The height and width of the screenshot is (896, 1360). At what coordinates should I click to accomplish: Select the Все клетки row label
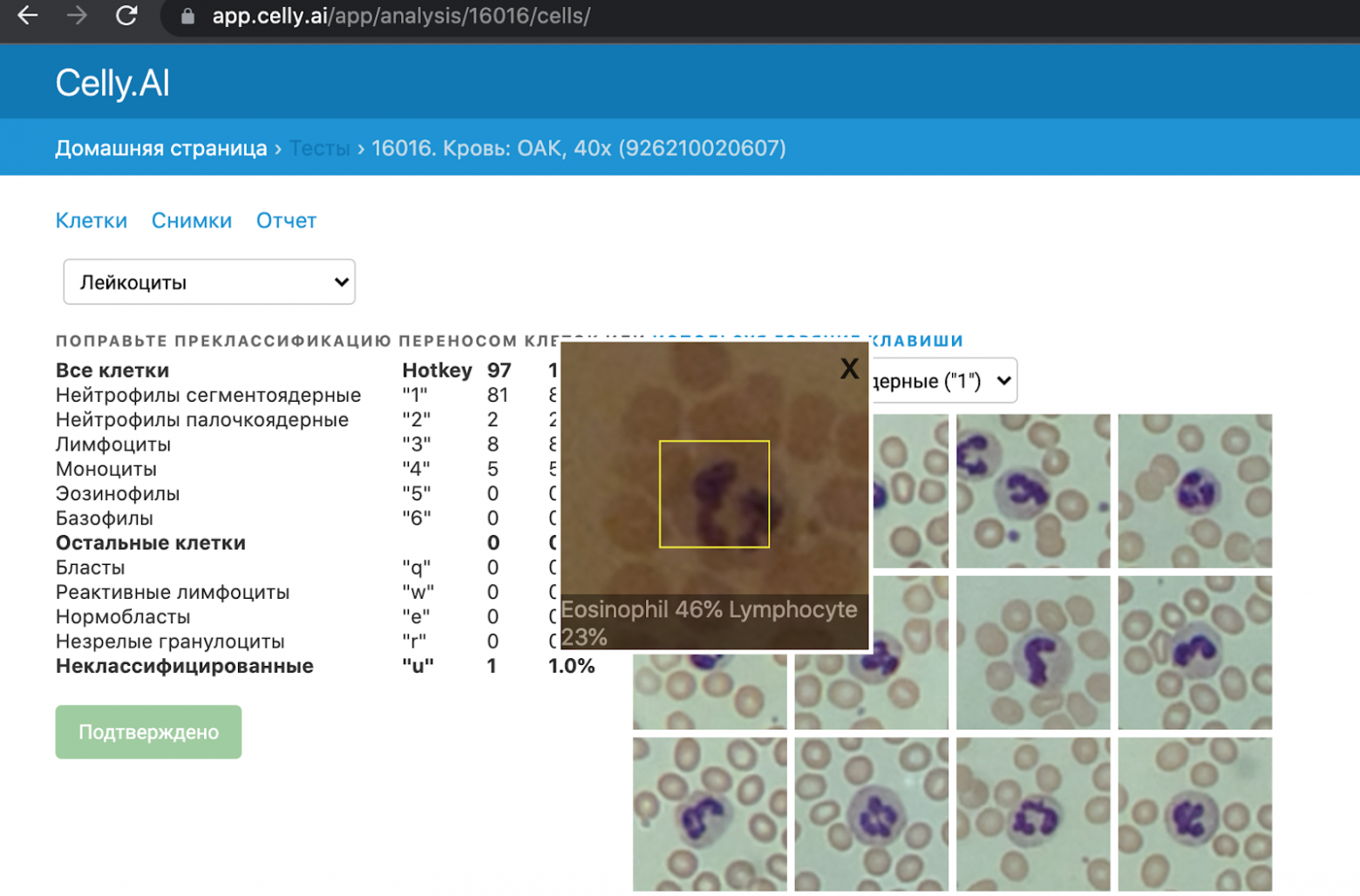112,370
